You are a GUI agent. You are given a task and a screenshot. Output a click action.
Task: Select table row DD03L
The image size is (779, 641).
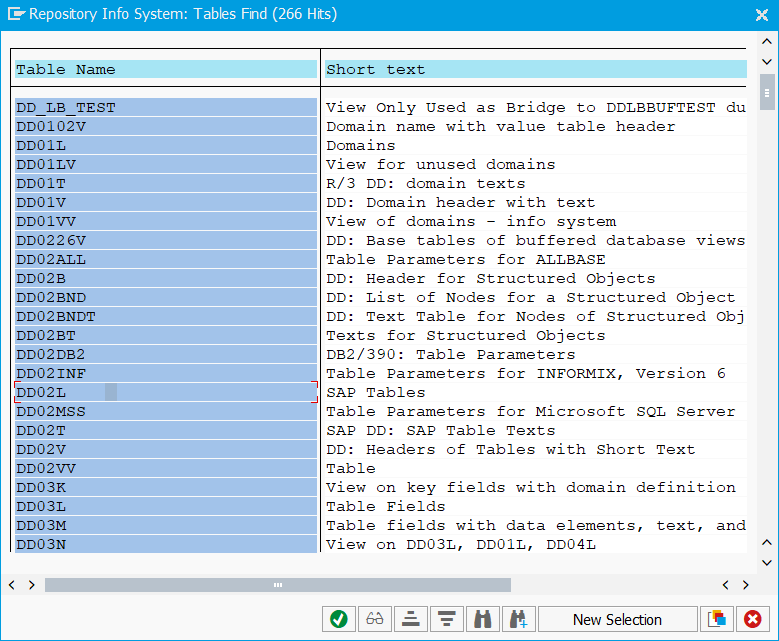coord(165,506)
